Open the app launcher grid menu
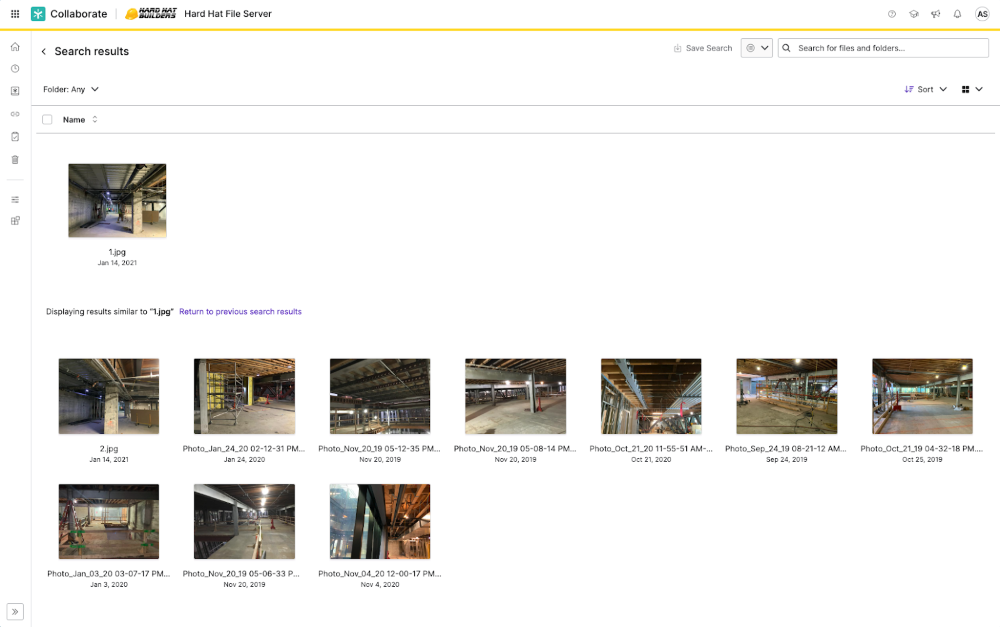 14,14
